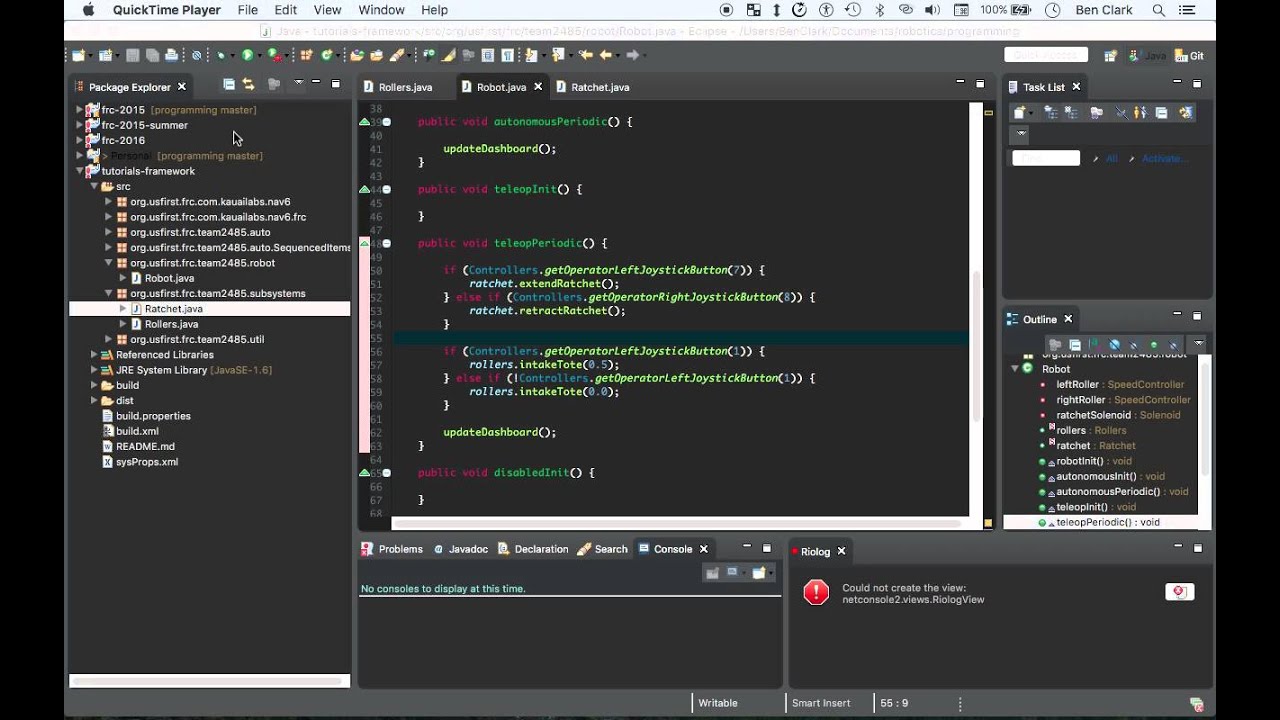1280x720 pixels.
Task: Click the New Java Package icon
Action: coord(306,55)
